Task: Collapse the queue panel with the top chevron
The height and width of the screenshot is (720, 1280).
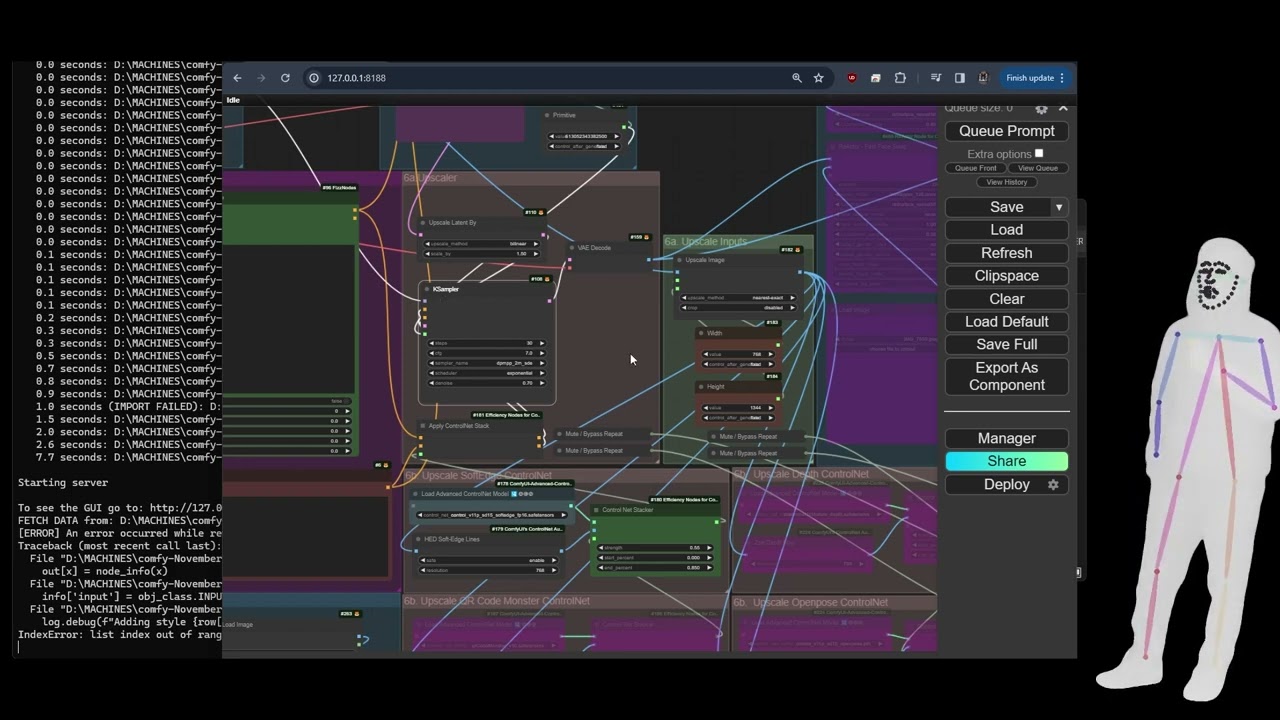Action: coord(1063,108)
